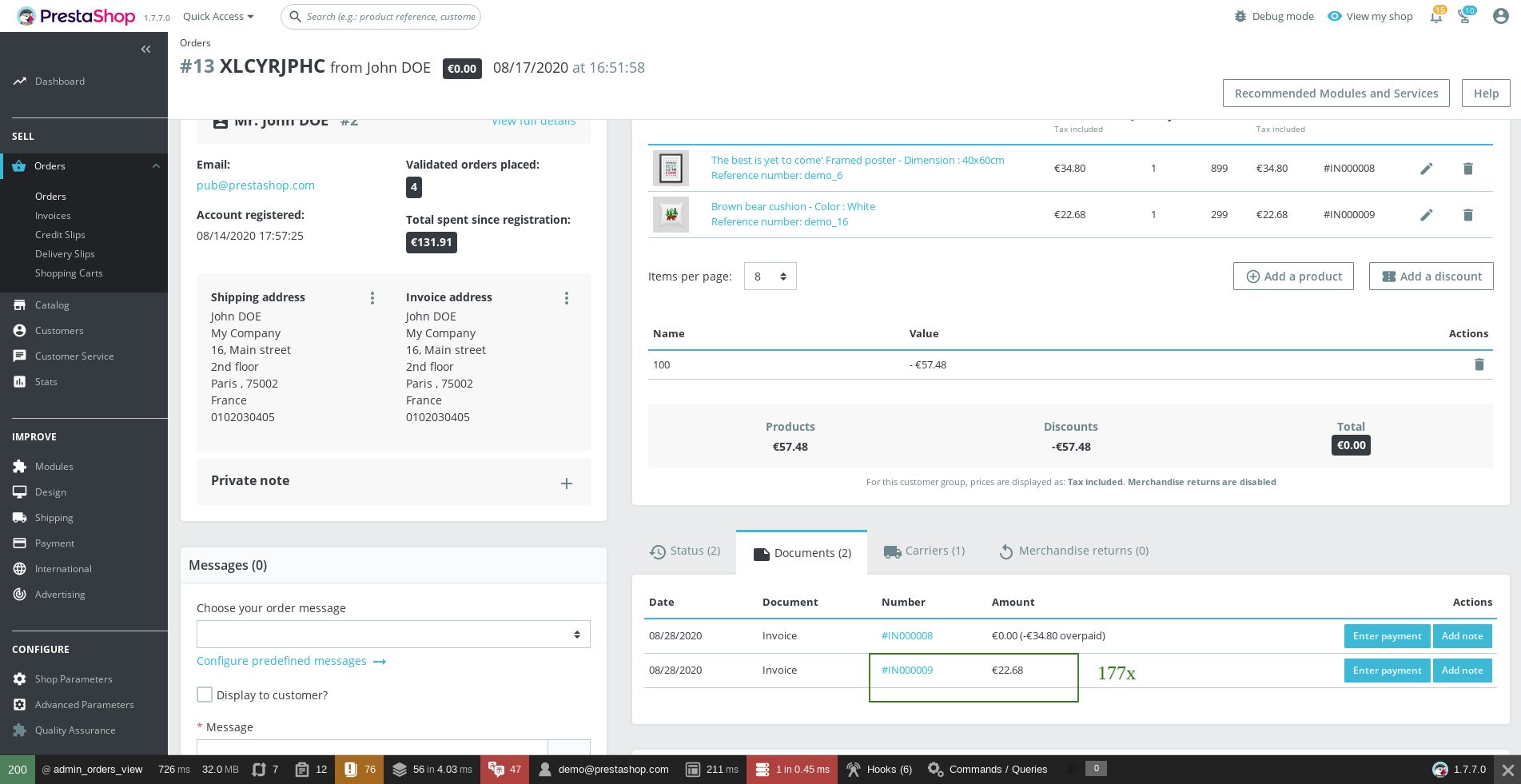1521x784 pixels.
Task: Switch to Status tab
Action: pyautogui.click(x=685, y=551)
